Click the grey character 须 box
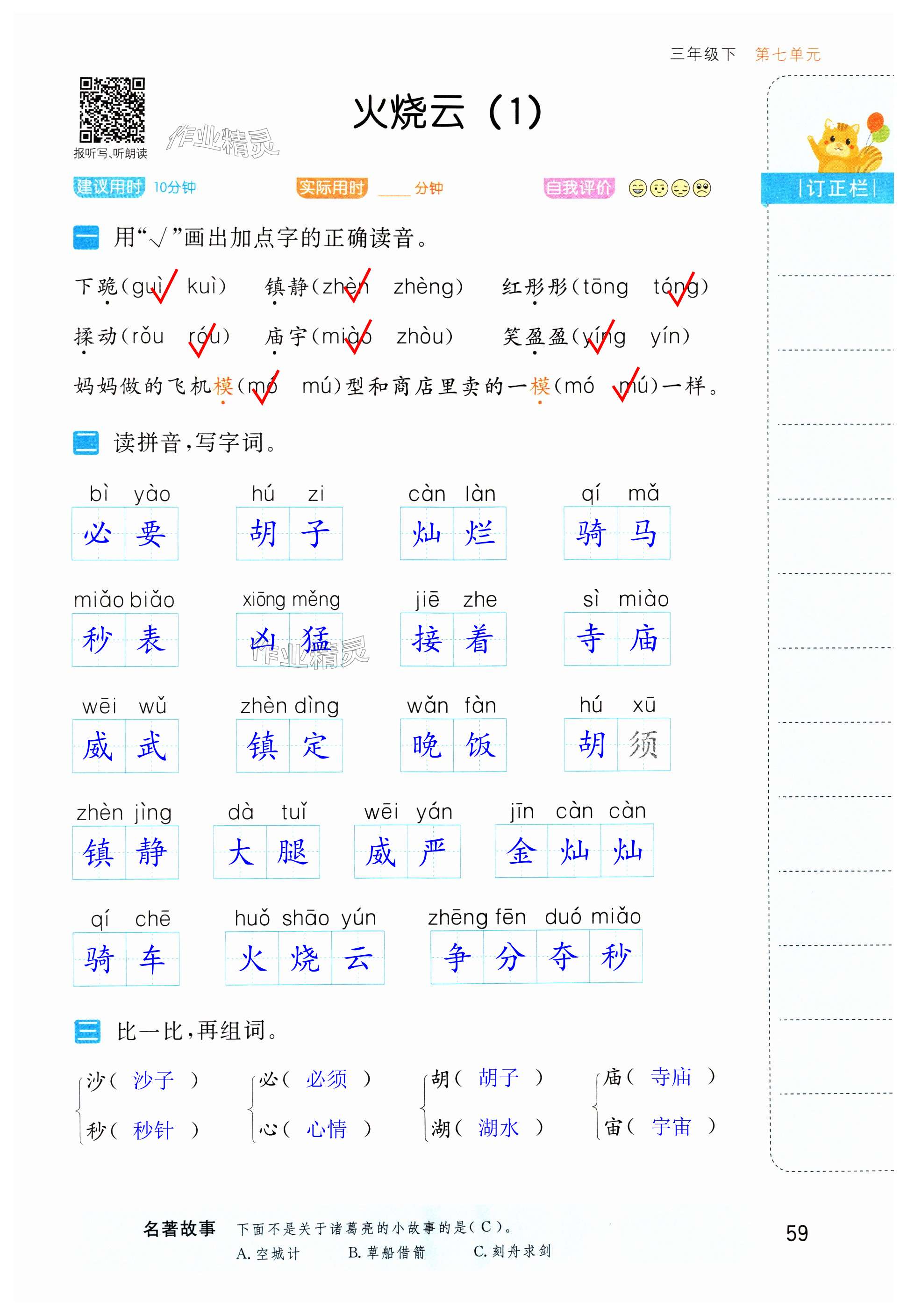Screen dimensions: 907x1316 643,744
